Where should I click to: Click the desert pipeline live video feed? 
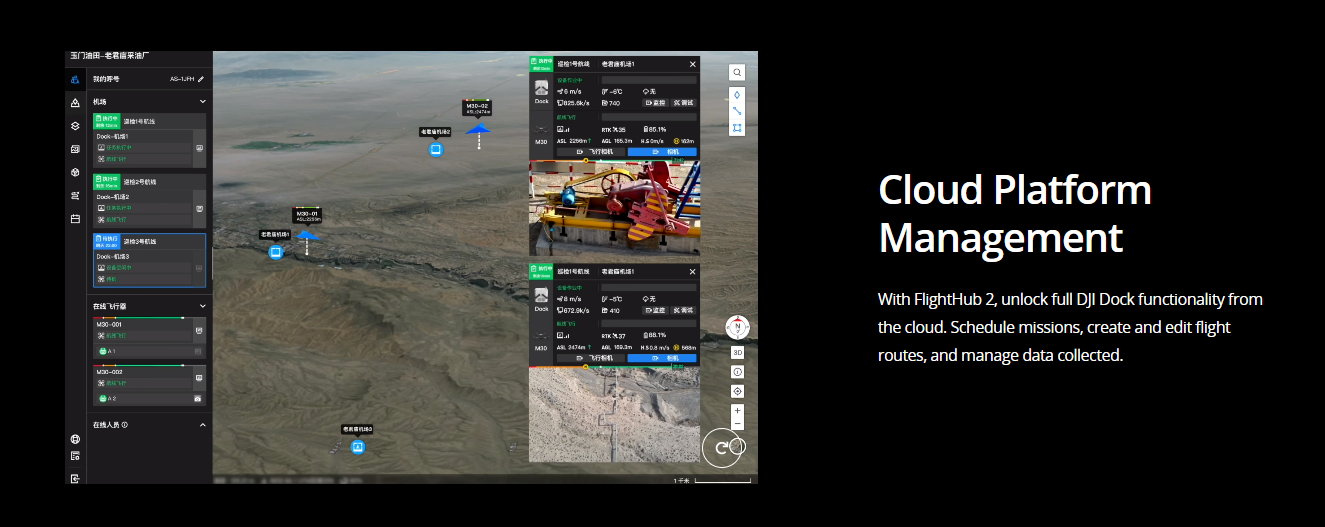click(x=614, y=415)
